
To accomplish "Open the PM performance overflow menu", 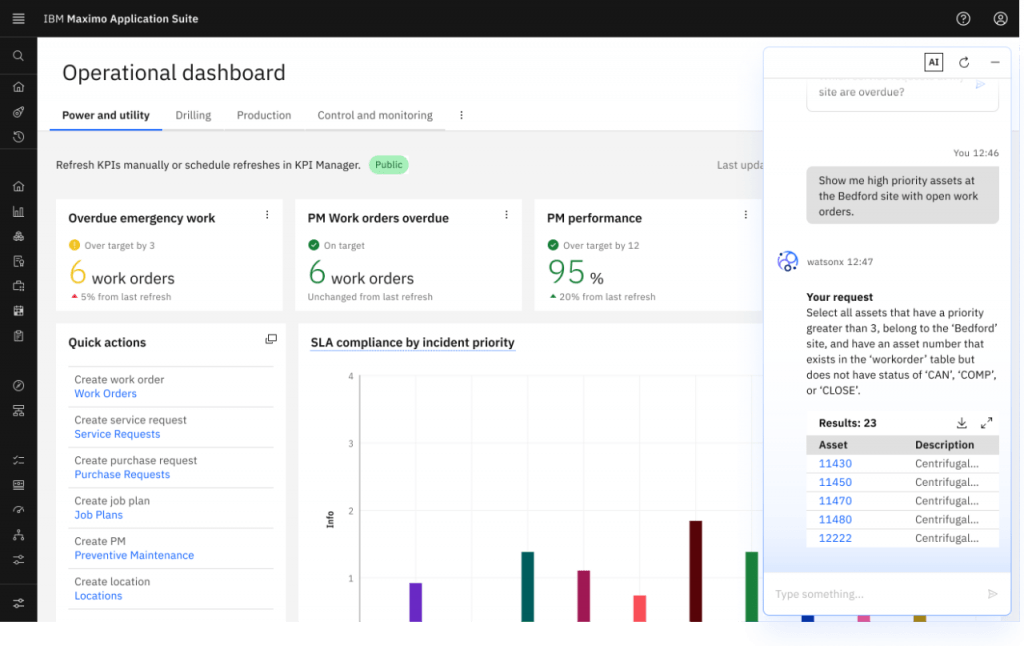I will coord(745,214).
